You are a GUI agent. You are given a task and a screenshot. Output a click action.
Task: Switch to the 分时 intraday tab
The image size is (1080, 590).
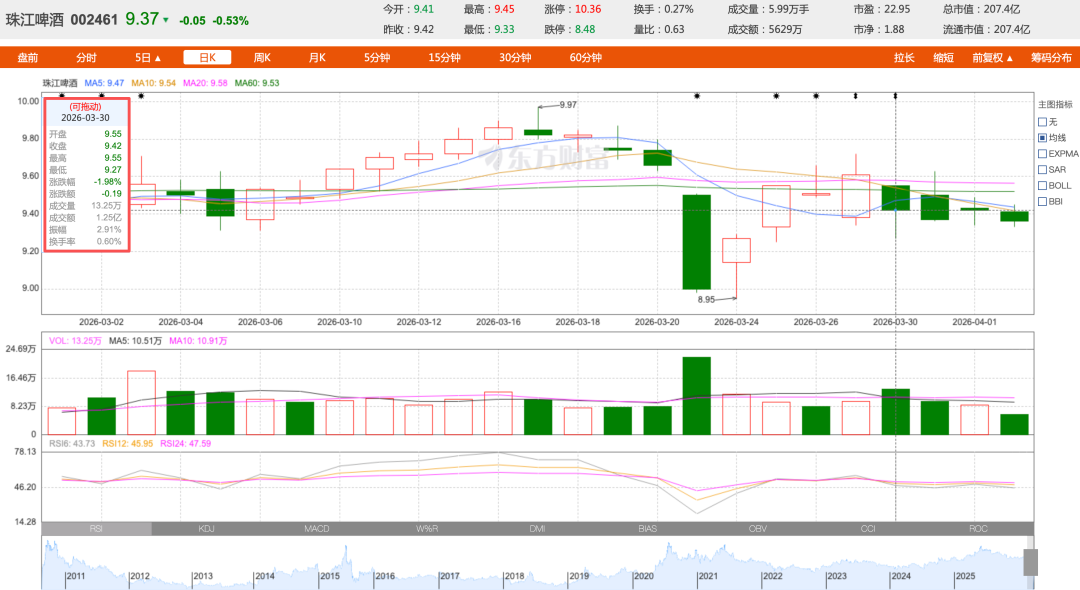(x=86, y=58)
